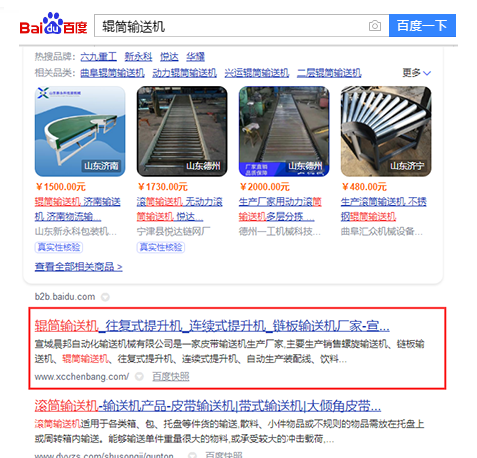Open camera image search icon
Screen dimensions: 477x458
(x=375, y=26)
